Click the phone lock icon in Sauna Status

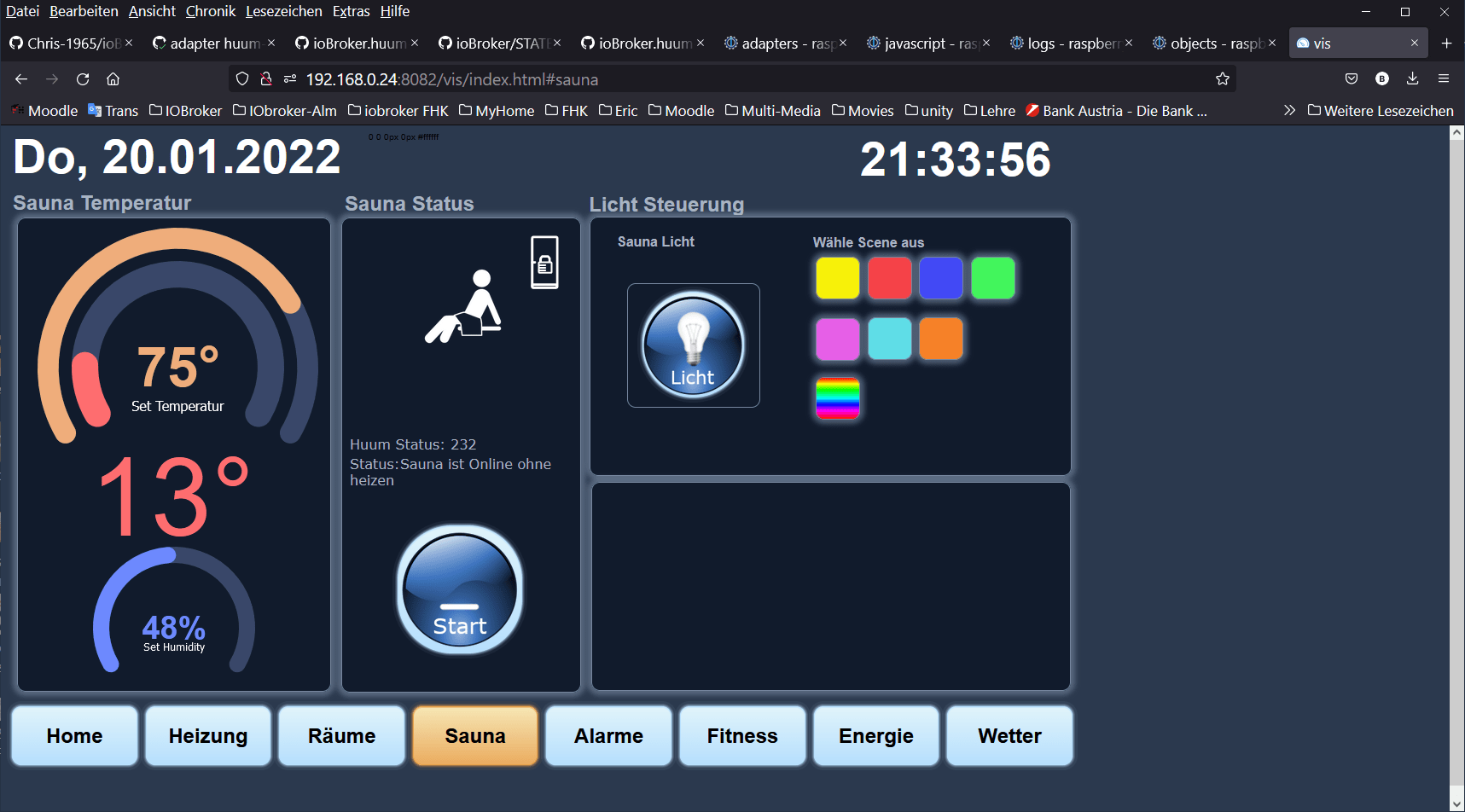pyautogui.click(x=544, y=263)
